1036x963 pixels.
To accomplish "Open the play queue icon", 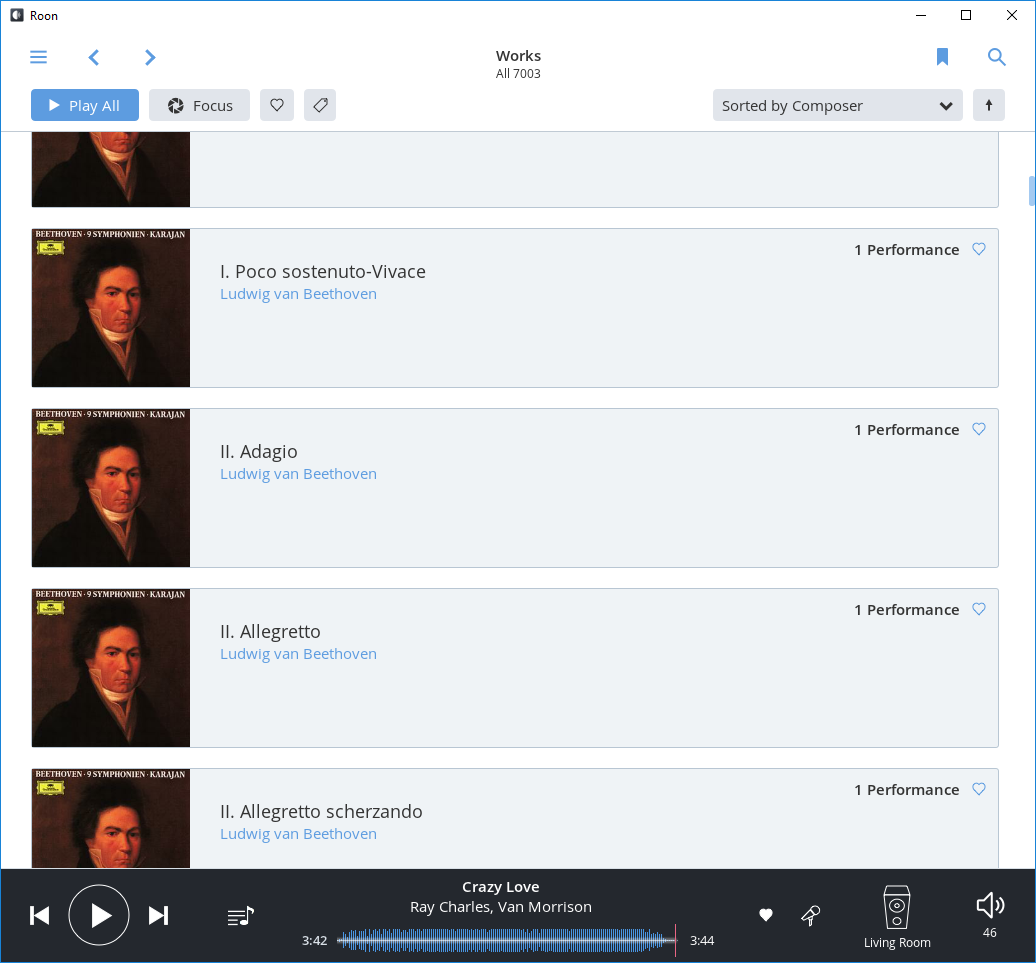I will (240, 916).
